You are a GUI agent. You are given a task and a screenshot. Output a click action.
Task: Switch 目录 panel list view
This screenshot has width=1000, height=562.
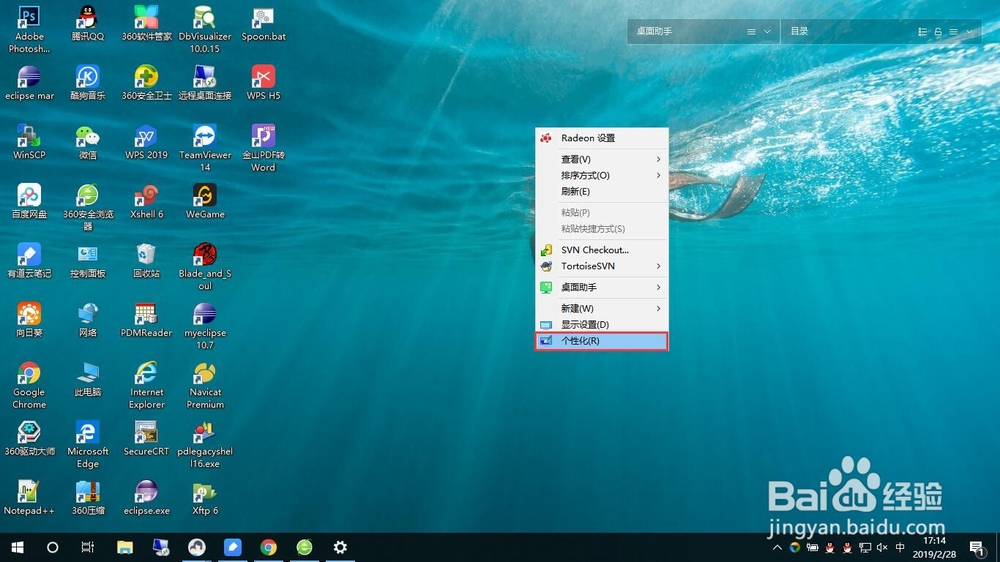click(x=922, y=31)
